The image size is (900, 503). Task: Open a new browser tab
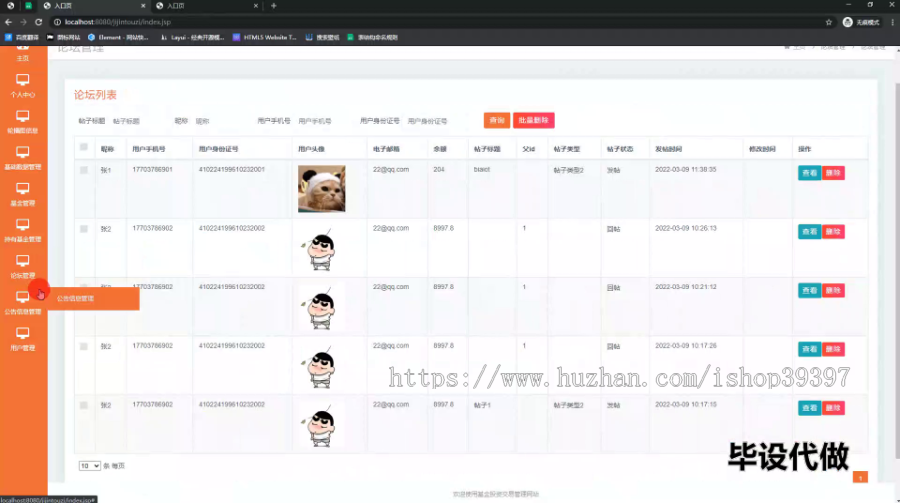click(x=274, y=6)
